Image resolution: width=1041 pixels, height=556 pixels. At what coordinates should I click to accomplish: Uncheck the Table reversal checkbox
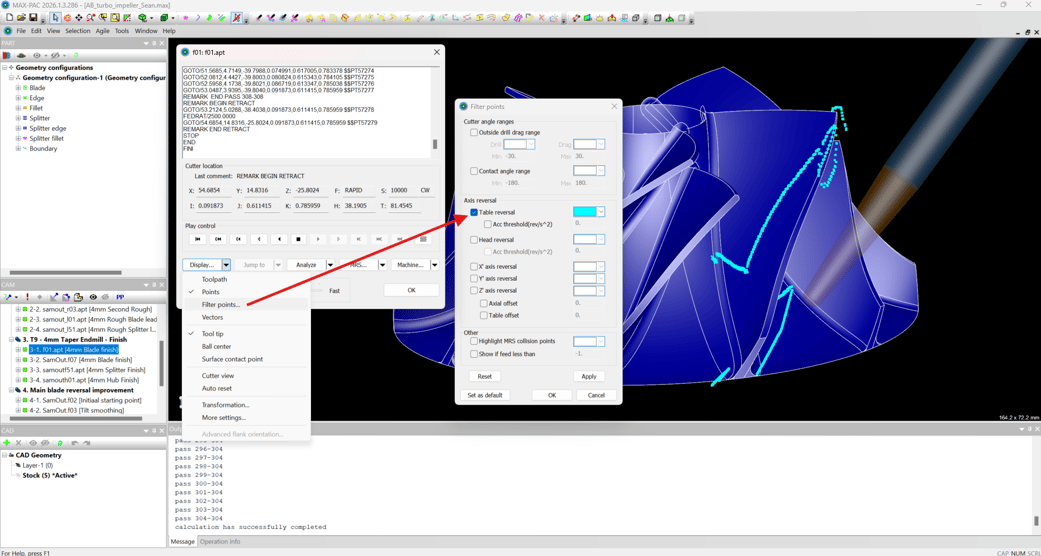coord(474,212)
